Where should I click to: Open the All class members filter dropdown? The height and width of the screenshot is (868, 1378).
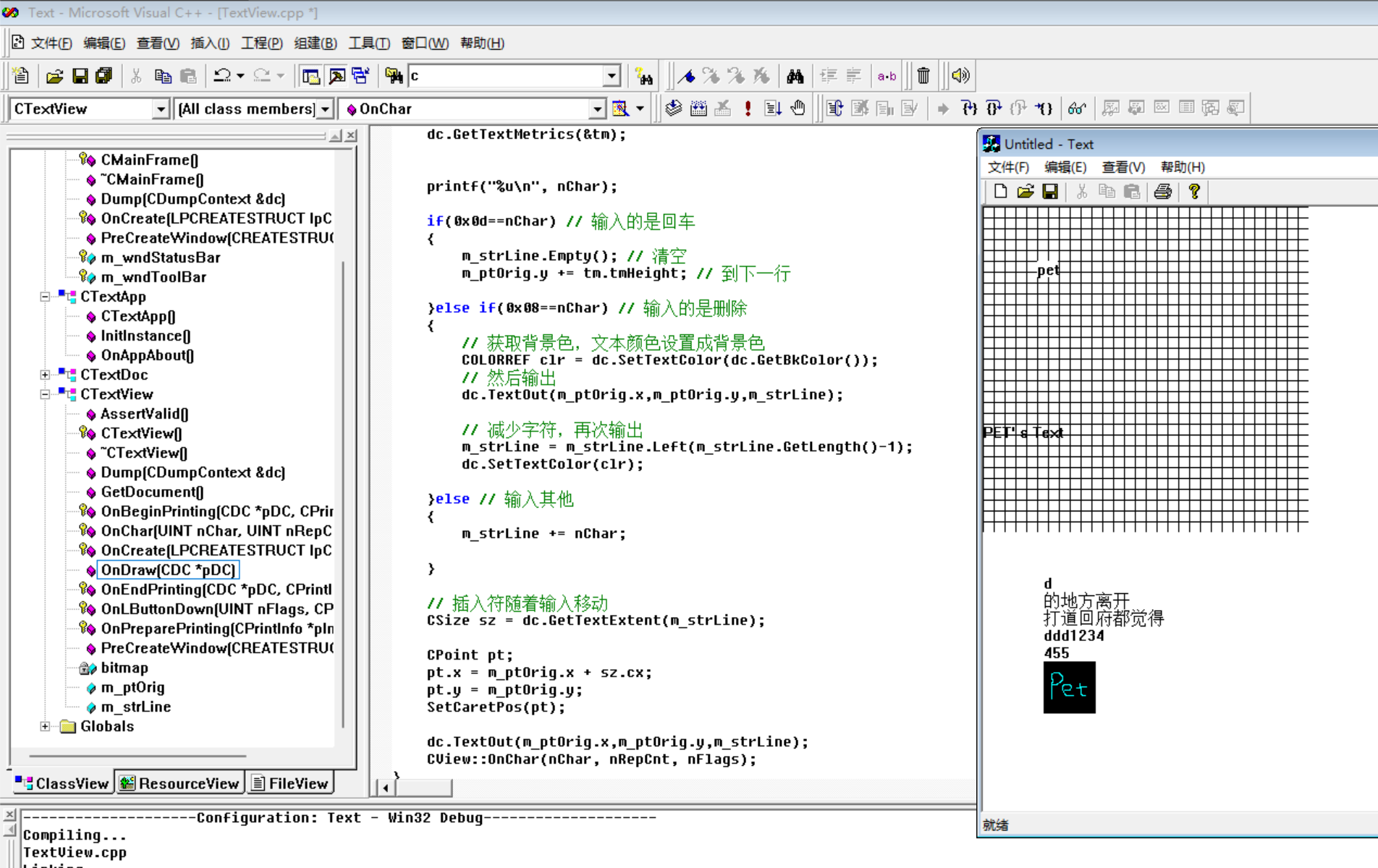click(x=325, y=109)
